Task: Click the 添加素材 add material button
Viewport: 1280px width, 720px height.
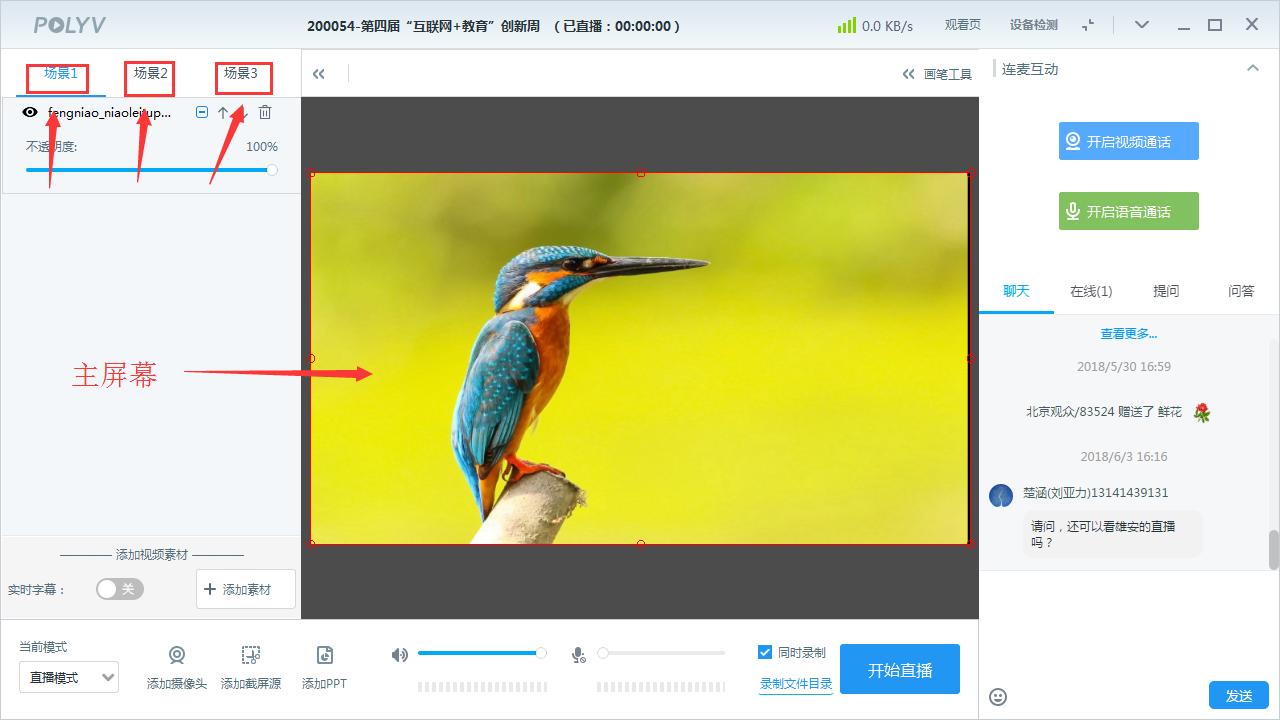Action: point(246,589)
